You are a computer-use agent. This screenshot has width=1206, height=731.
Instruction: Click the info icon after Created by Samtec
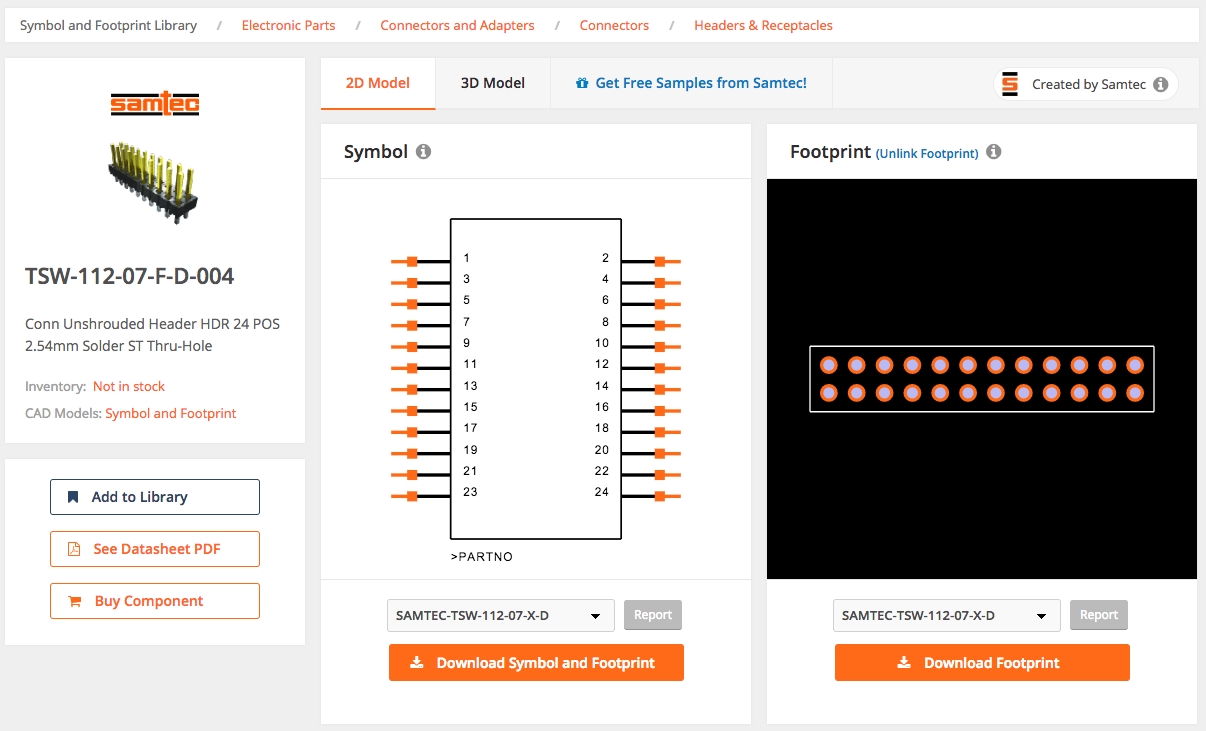[x=1160, y=85]
